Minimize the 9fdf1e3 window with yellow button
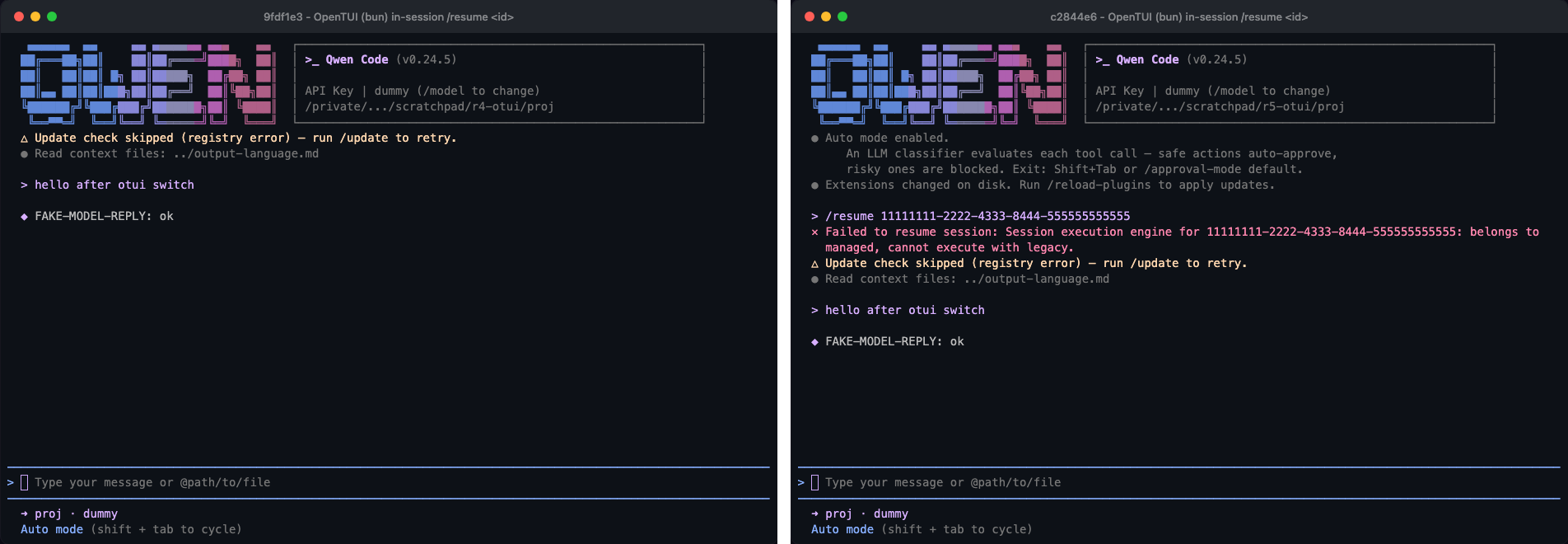 (x=35, y=16)
